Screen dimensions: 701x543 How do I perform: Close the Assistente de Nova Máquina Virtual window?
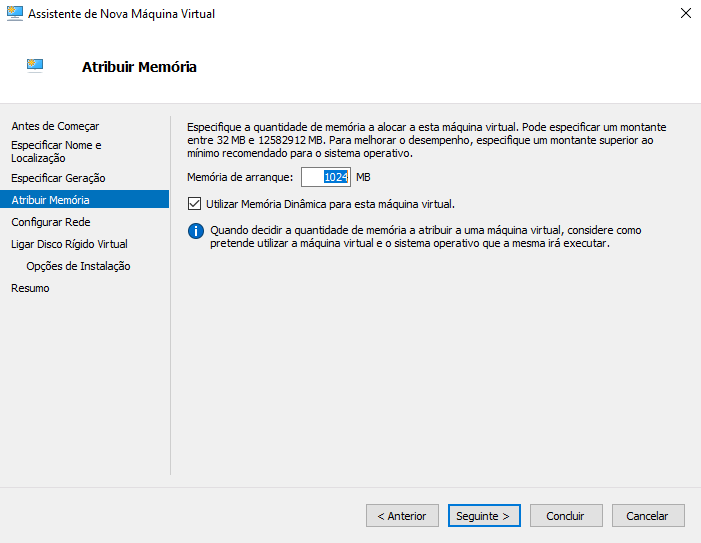tap(685, 14)
